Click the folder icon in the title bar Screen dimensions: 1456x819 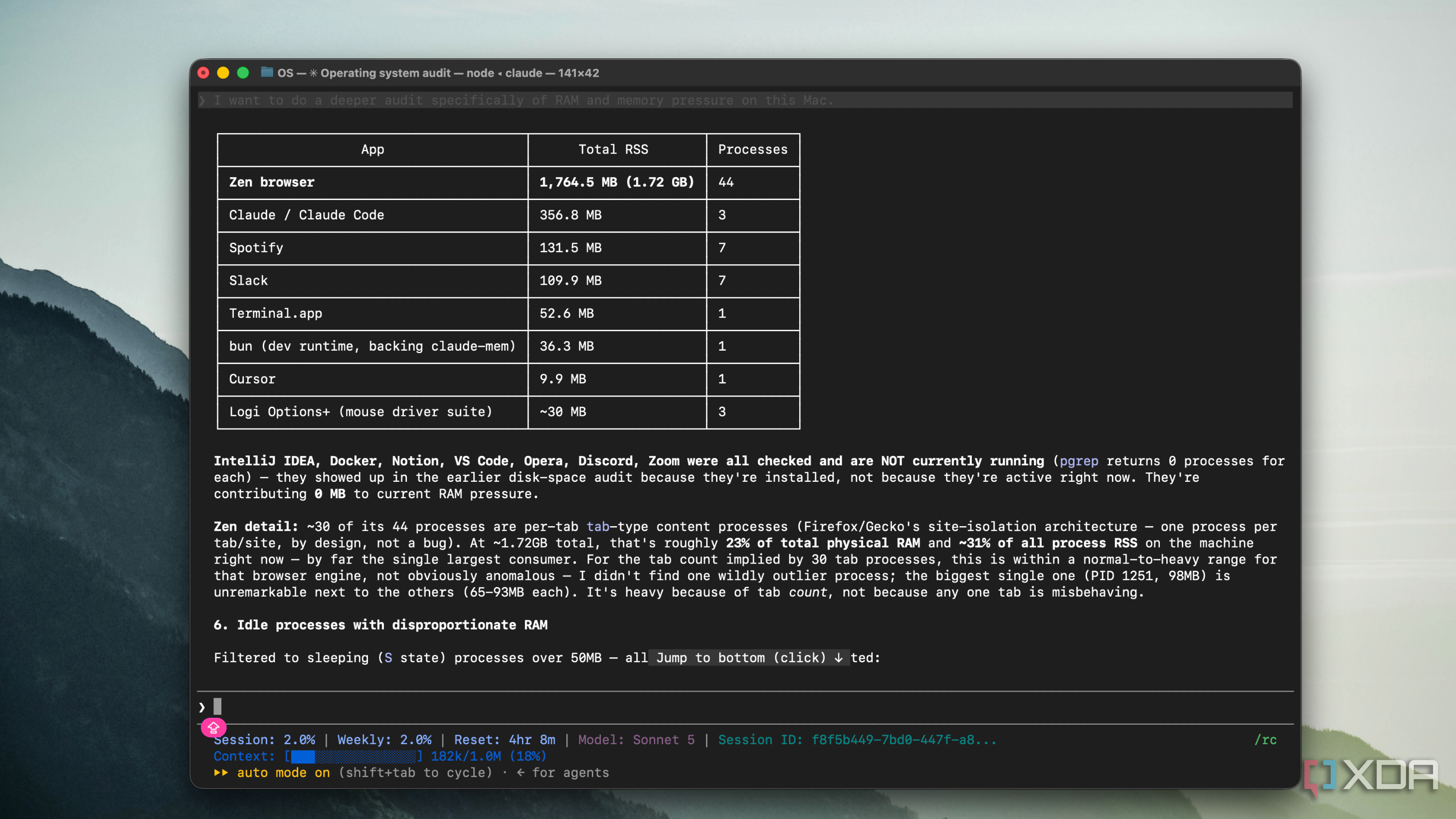click(267, 72)
